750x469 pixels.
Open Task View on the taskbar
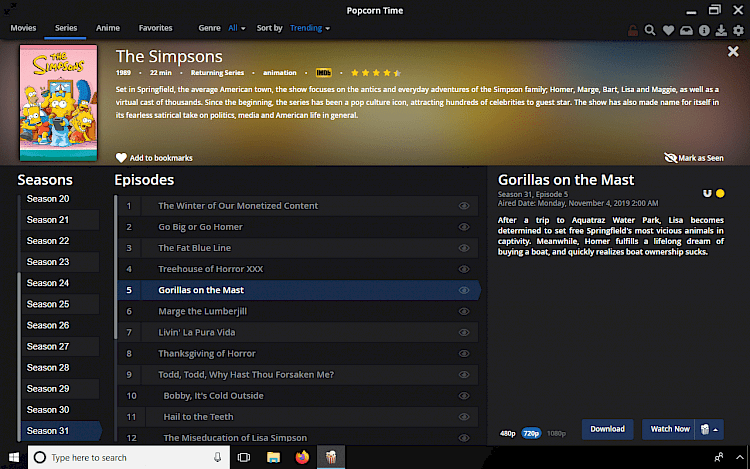pos(244,458)
